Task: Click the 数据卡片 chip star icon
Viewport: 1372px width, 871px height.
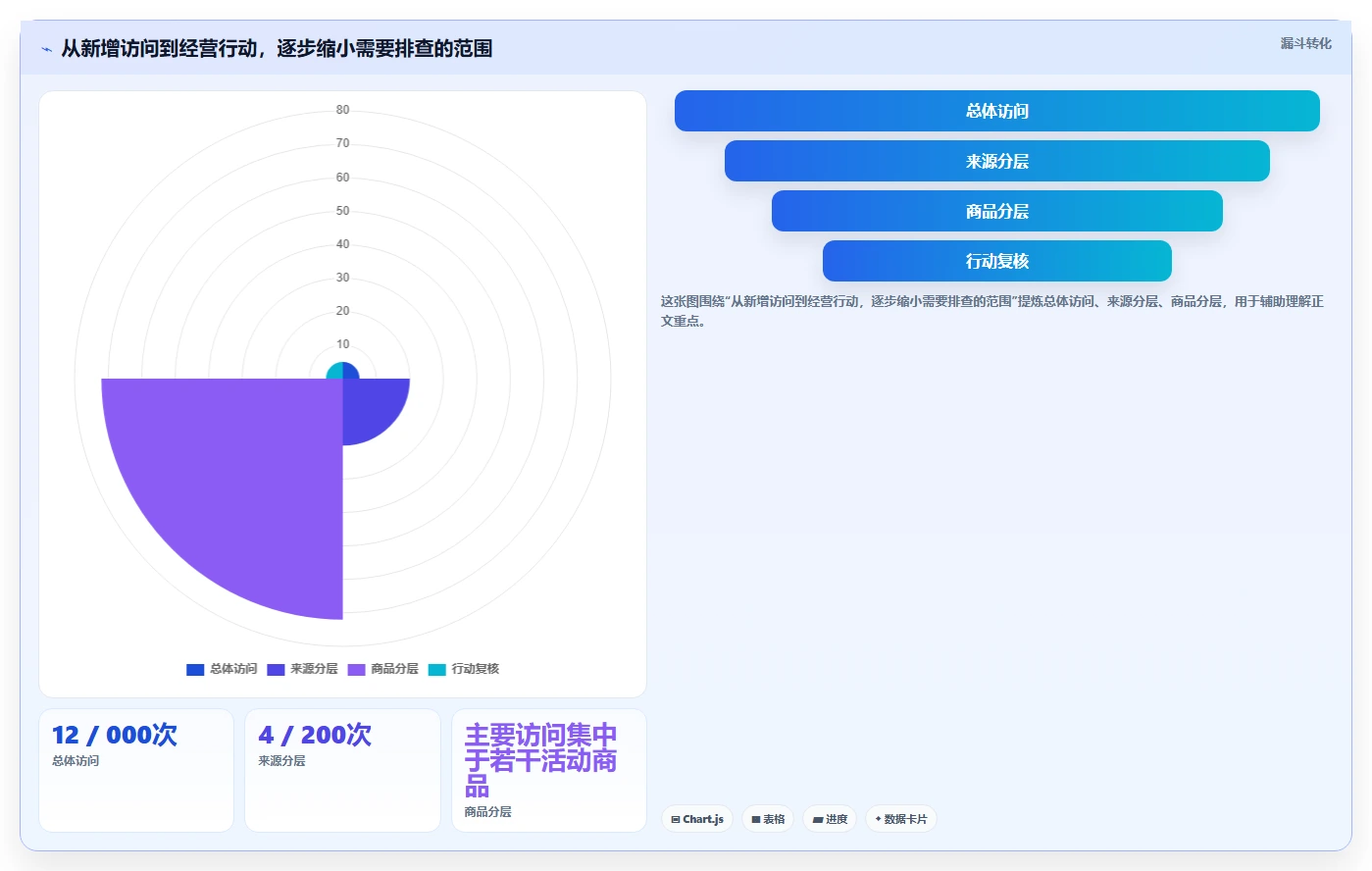Action: point(878,819)
